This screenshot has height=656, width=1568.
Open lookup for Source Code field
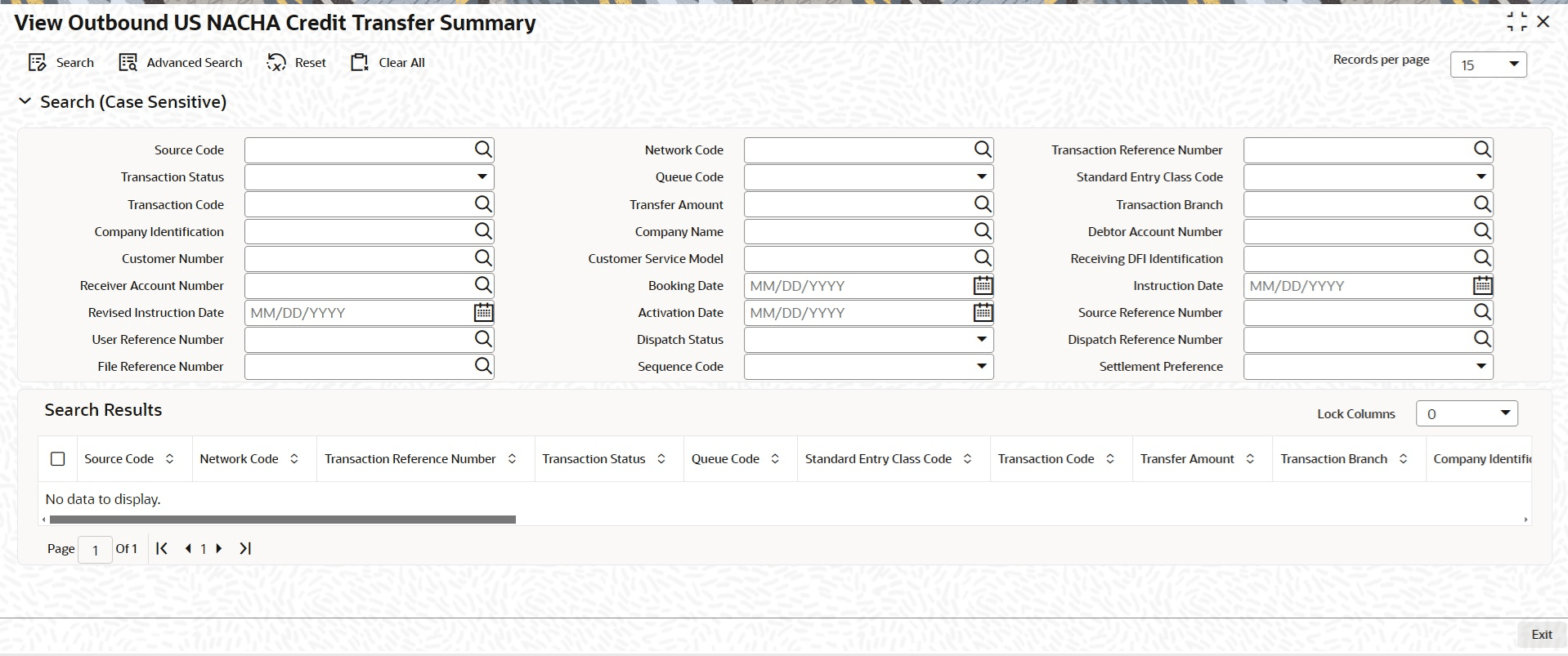click(483, 149)
